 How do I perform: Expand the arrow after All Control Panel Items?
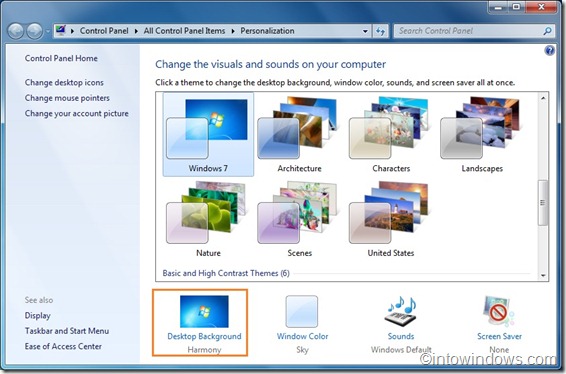click(x=233, y=31)
